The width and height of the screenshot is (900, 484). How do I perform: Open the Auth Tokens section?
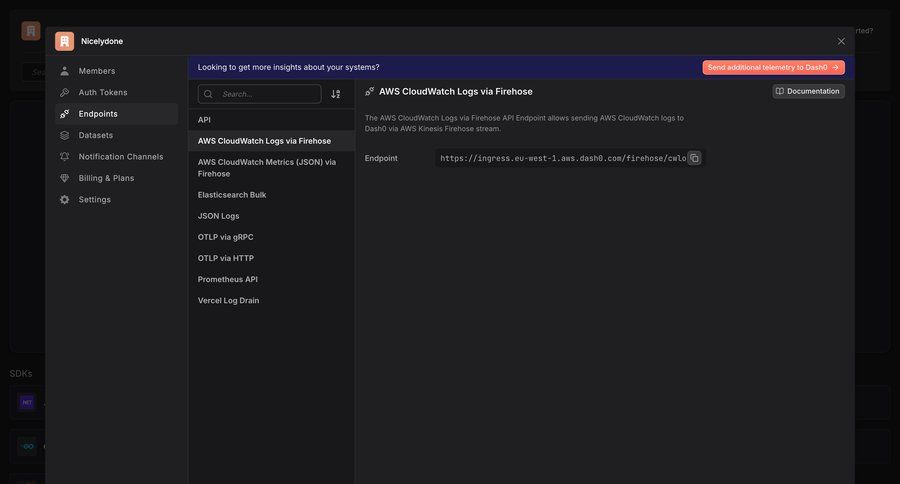(117, 92)
